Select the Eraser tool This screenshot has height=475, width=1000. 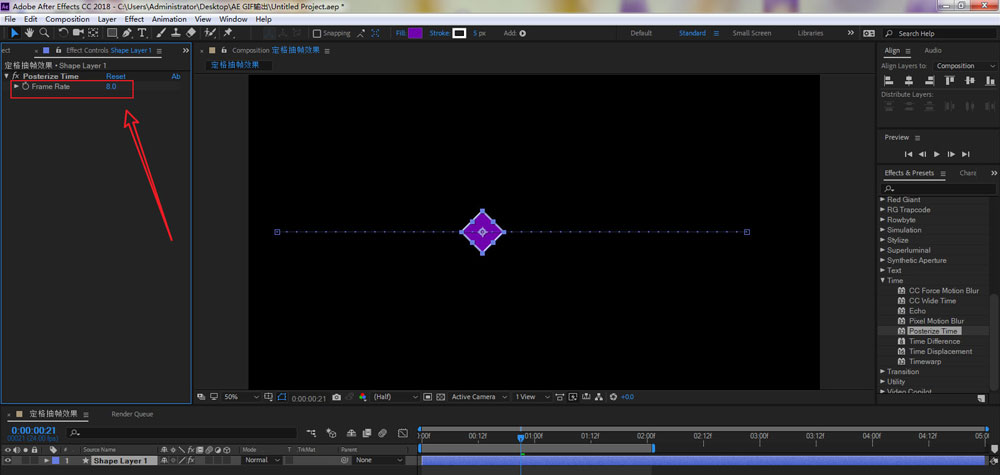(x=191, y=33)
